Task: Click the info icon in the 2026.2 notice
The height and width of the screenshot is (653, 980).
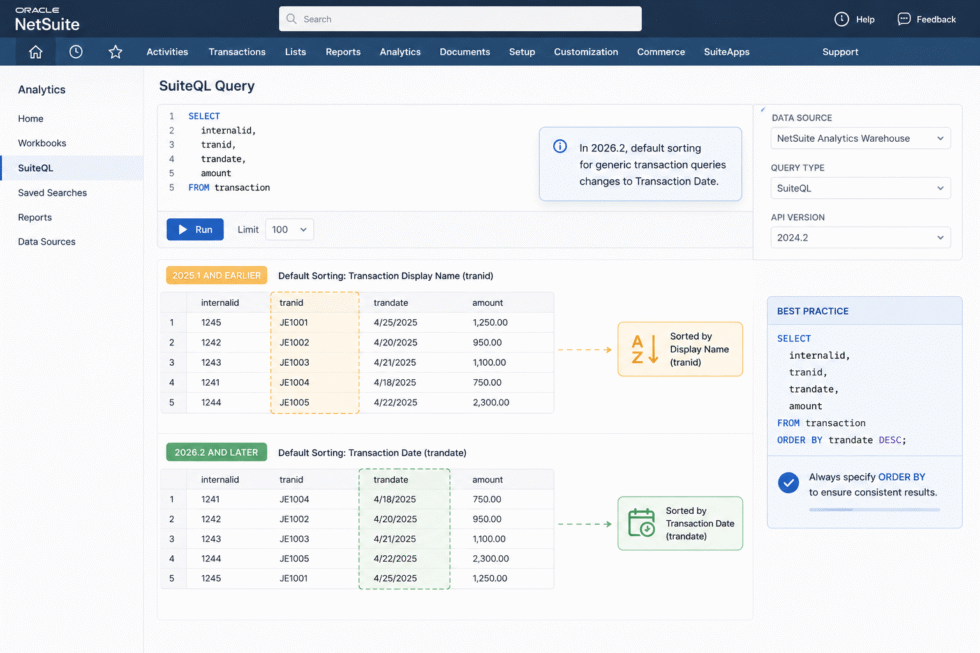Action: [560, 146]
